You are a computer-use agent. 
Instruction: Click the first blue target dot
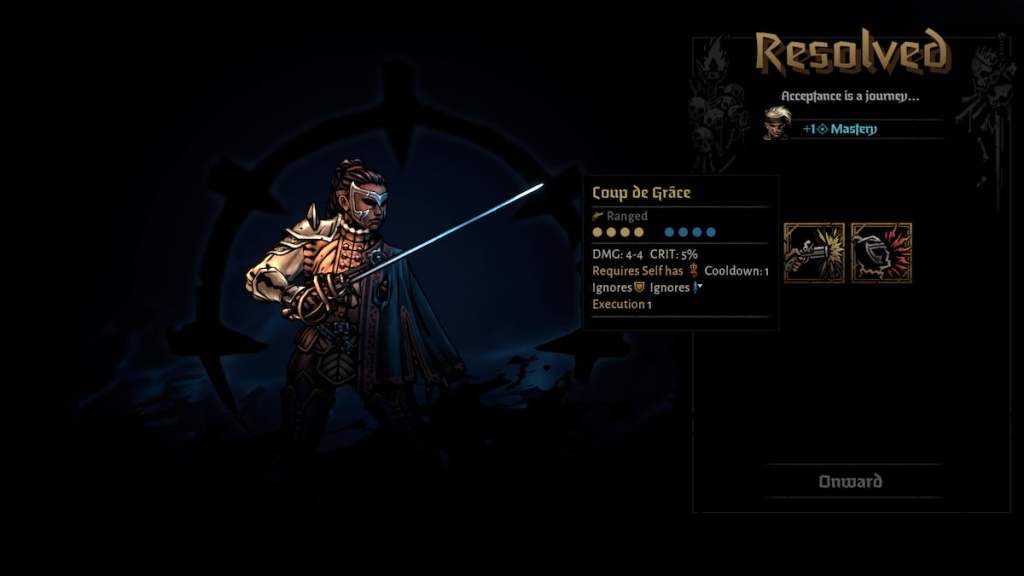pos(669,232)
